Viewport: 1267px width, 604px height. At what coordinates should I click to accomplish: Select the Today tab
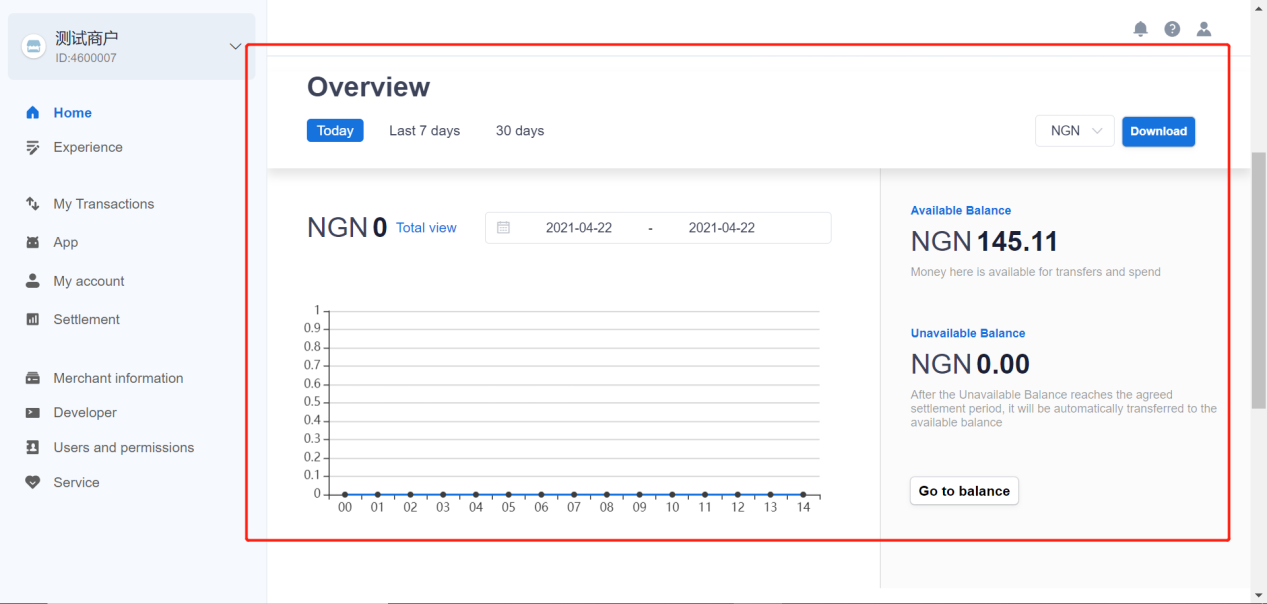pyautogui.click(x=335, y=131)
